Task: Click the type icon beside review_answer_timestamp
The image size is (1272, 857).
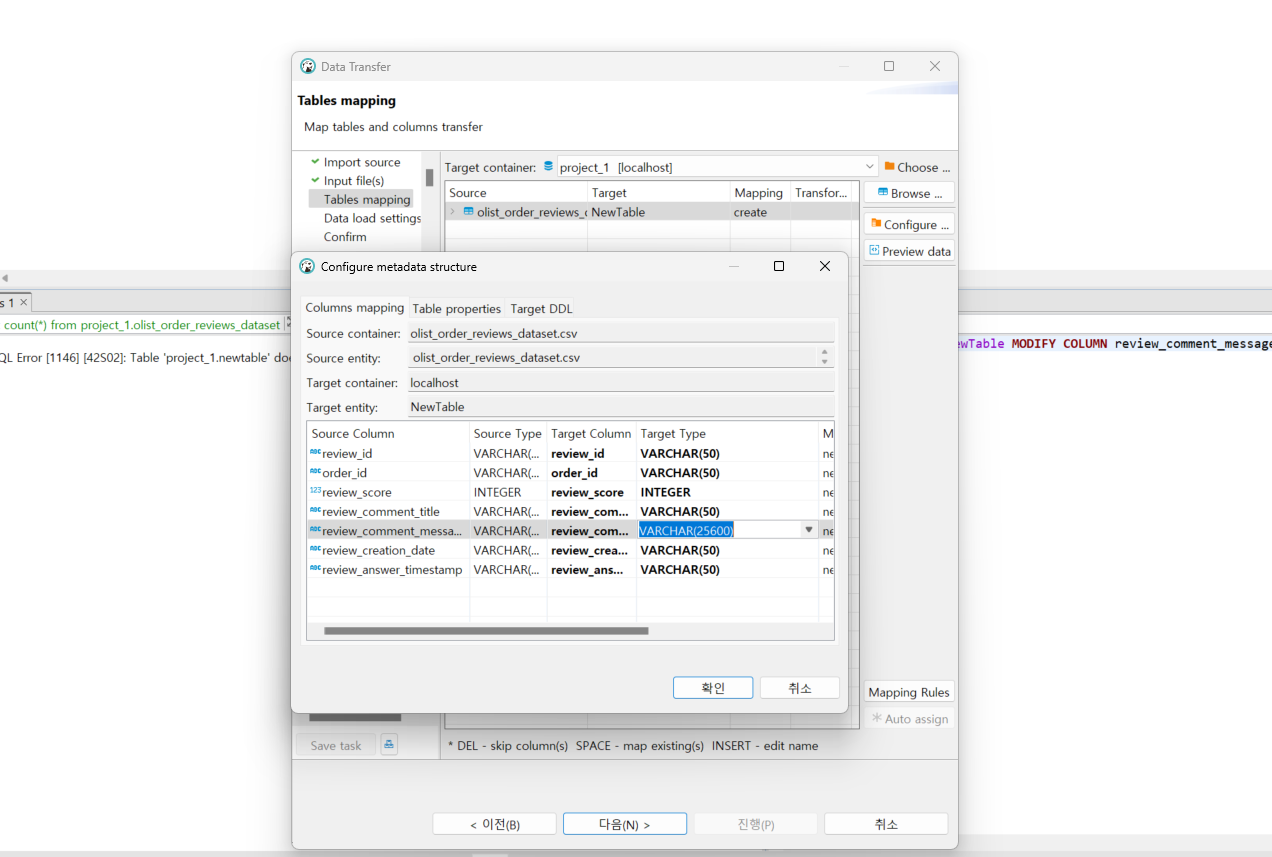Action: tap(315, 569)
